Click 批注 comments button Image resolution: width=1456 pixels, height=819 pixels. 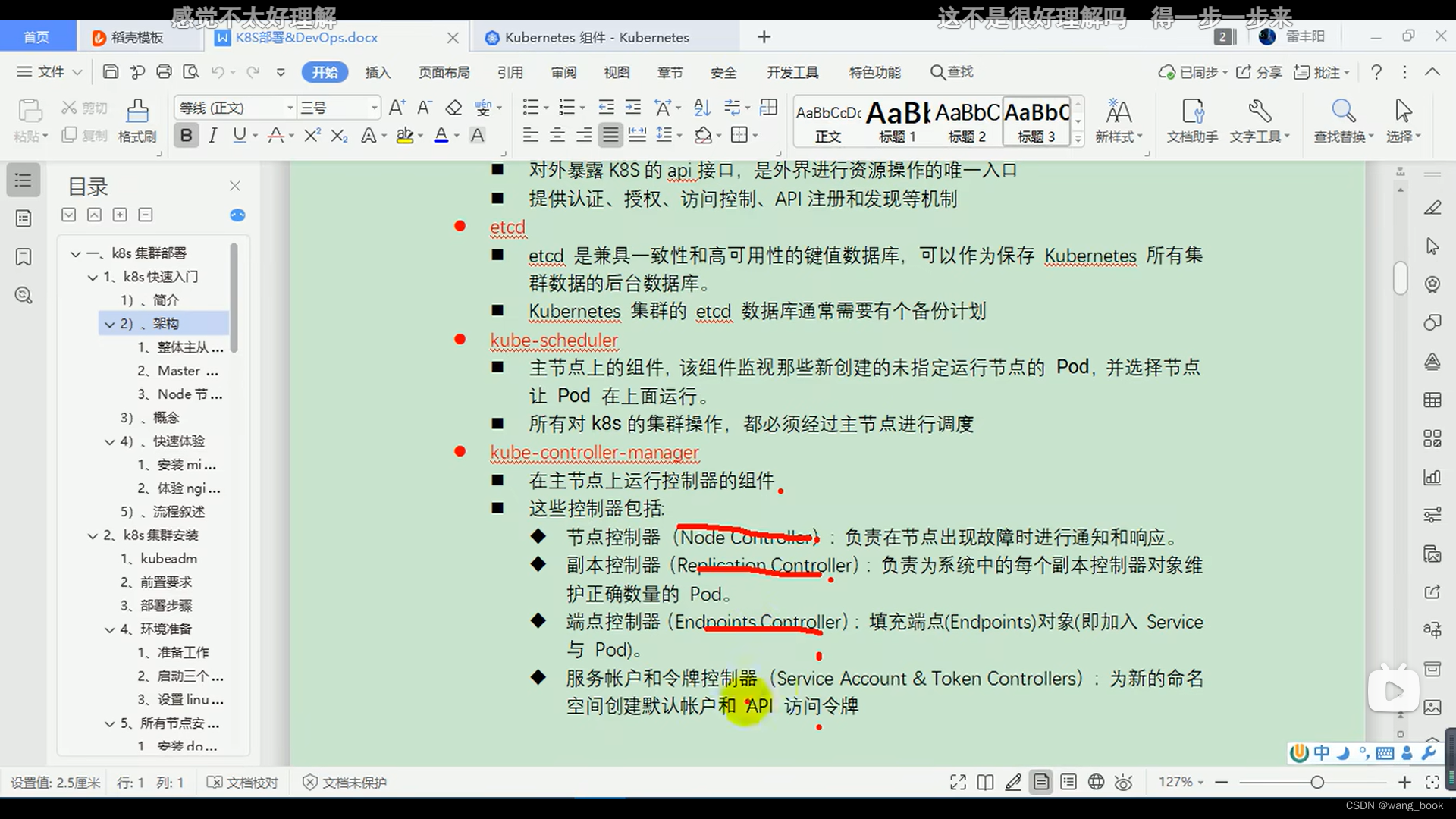[x=1322, y=72]
